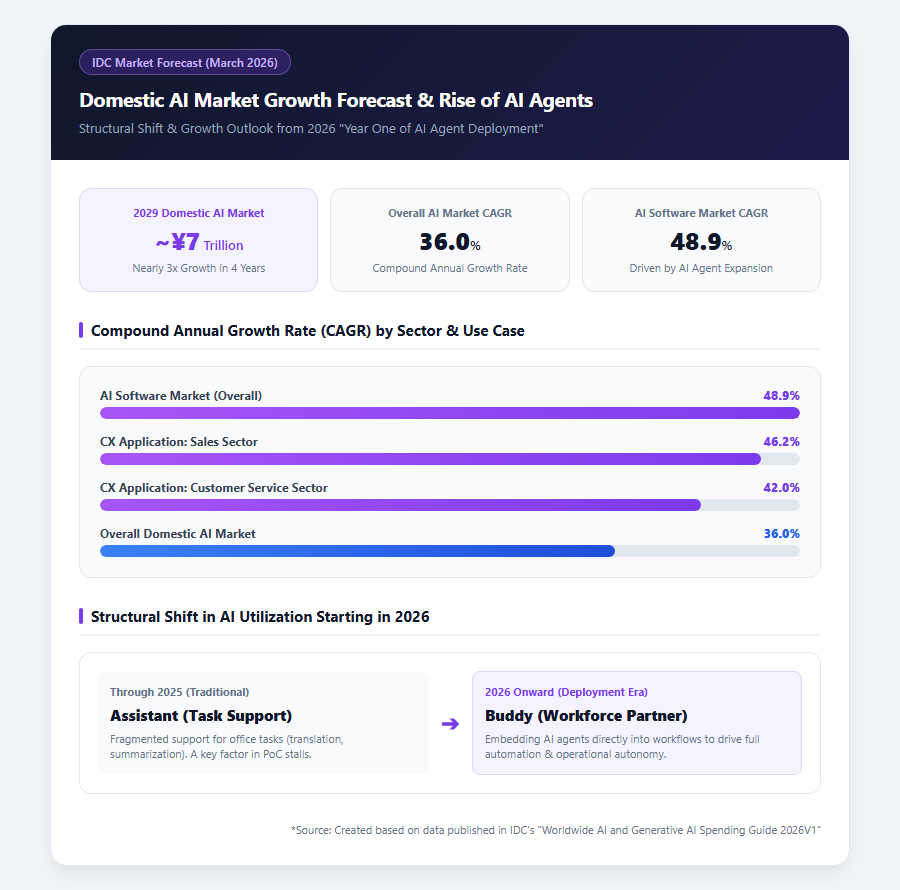Select the AI Software Market CAGR card

701,240
